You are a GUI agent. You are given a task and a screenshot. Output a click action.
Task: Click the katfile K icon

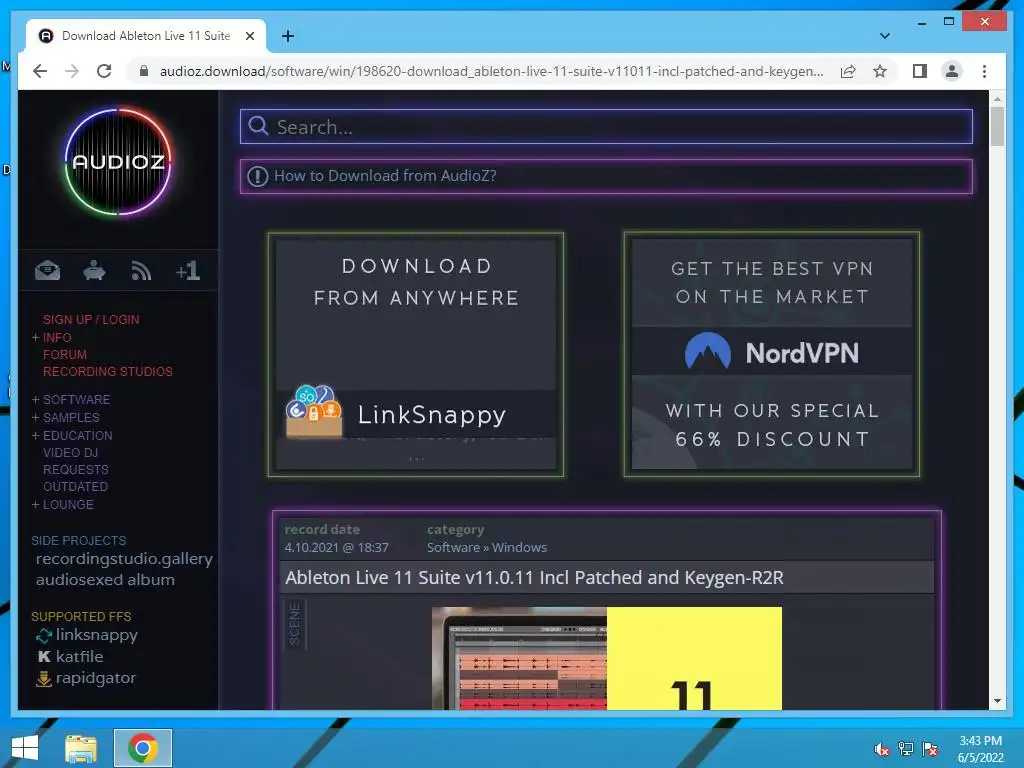click(44, 657)
